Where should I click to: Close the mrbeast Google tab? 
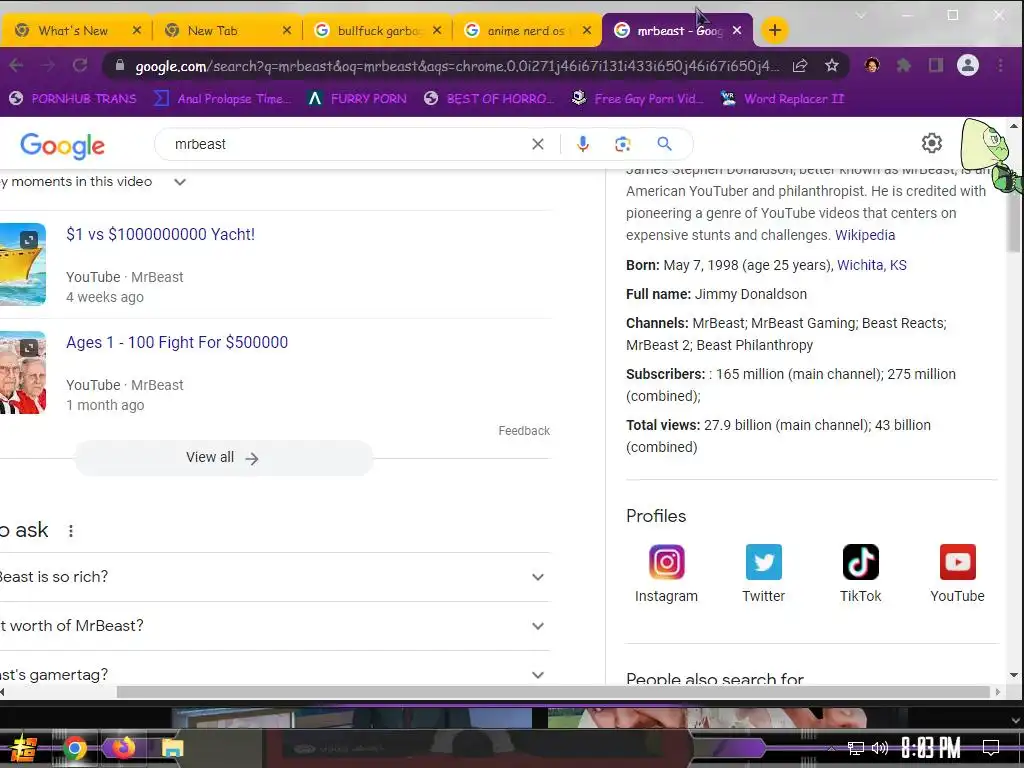[x=737, y=30]
